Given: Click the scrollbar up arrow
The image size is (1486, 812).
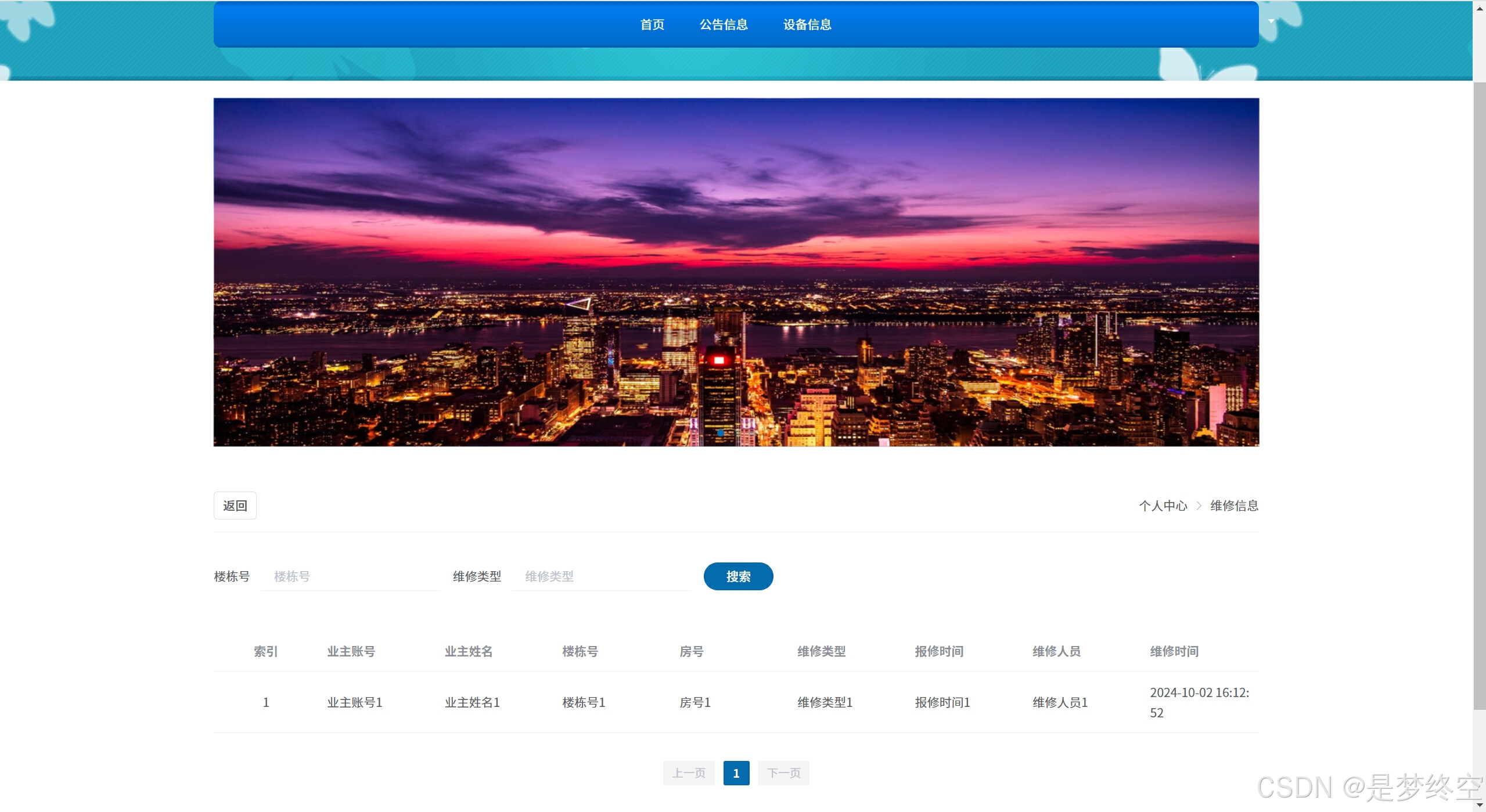Looking at the screenshot, I should click(1479, 8).
